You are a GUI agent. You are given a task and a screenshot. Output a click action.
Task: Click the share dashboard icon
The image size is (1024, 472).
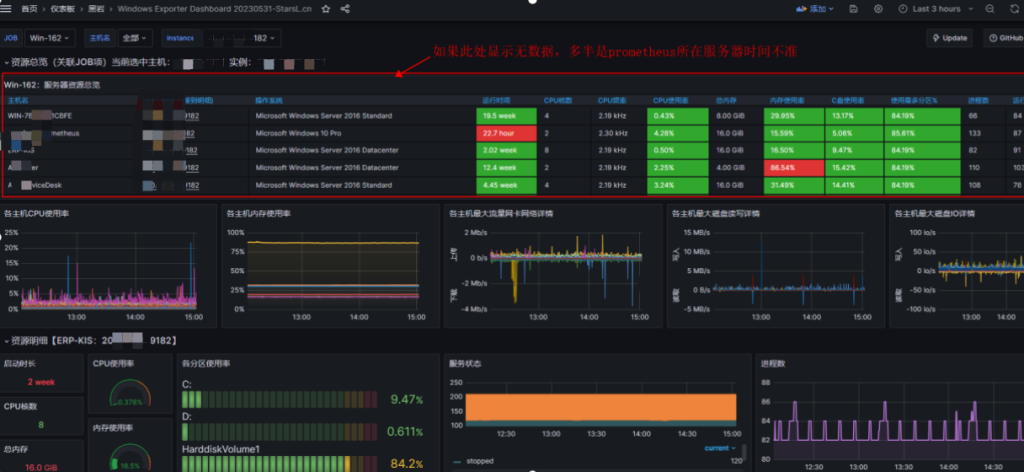pyautogui.click(x=345, y=8)
